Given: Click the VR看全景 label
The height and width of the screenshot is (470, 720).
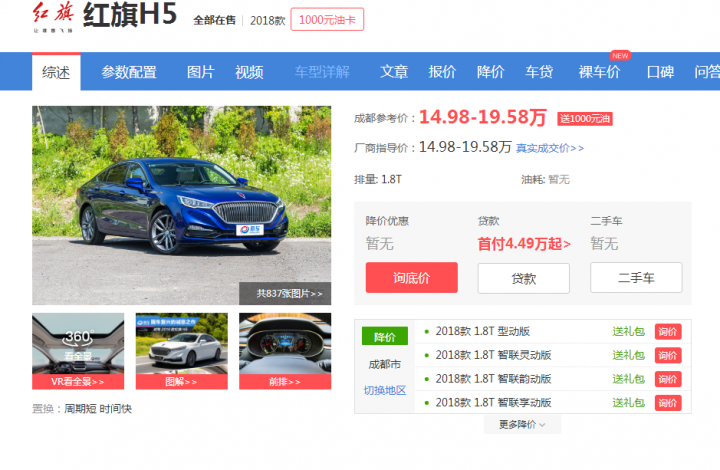Looking at the screenshot, I should click(x=78, y=382).
